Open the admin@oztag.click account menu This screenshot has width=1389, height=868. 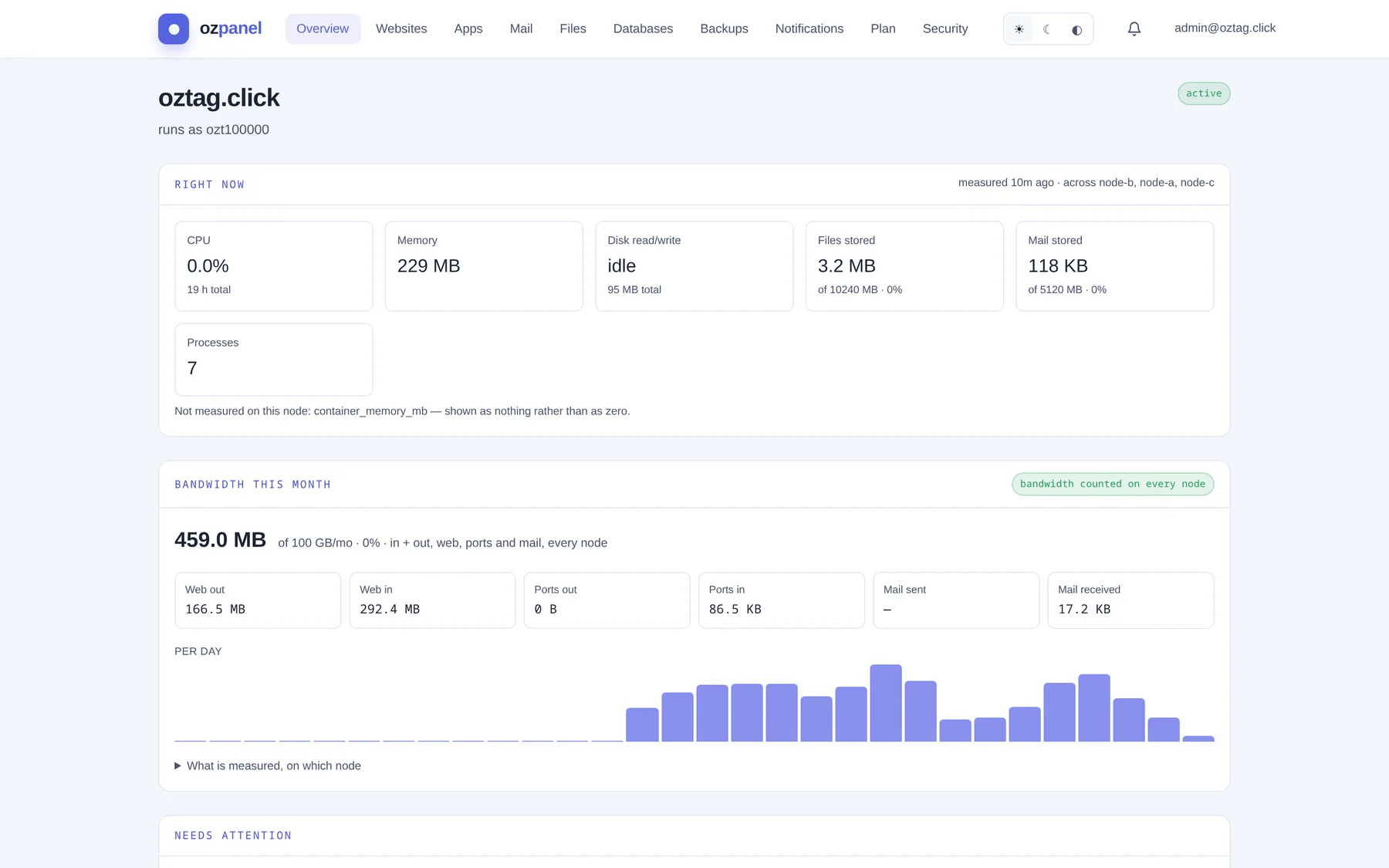[1225, 28]
